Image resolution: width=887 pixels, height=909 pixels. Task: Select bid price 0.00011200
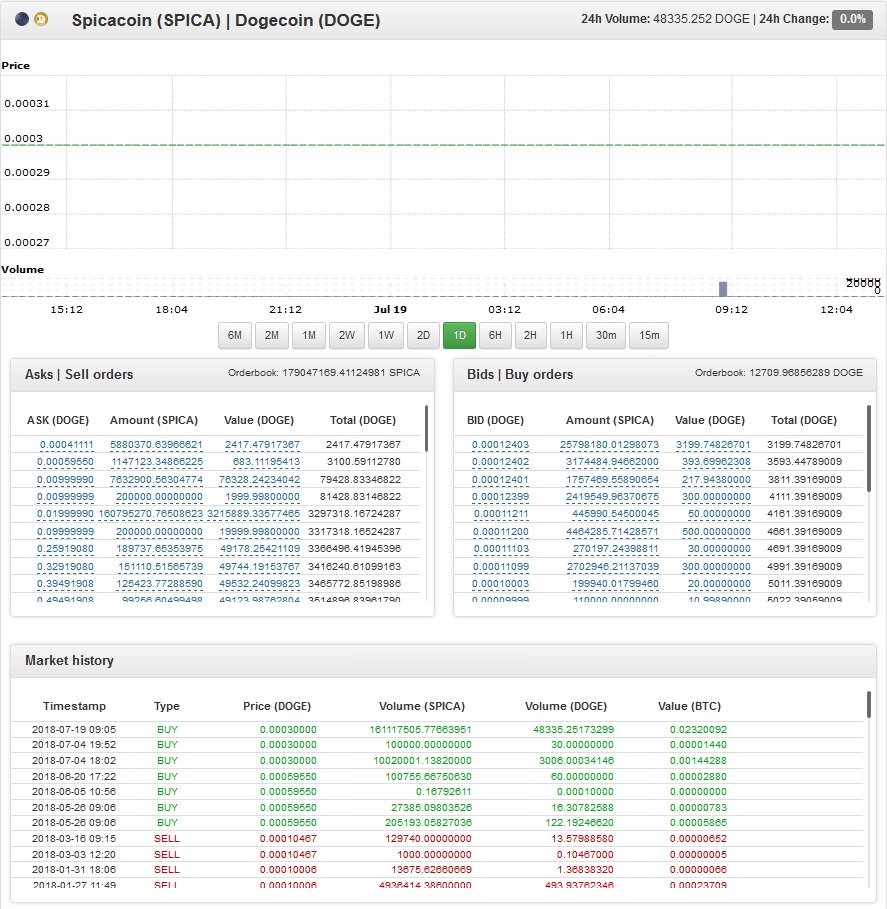(501, 532)
